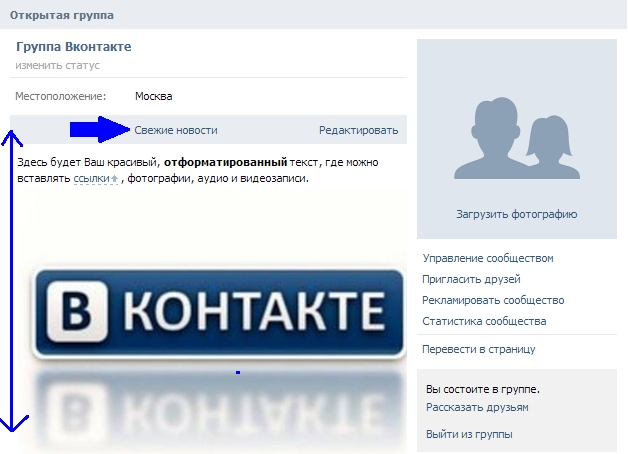
Task: Choose 'Рекламировать сообщество' option
Action: [x=493, y=300]
